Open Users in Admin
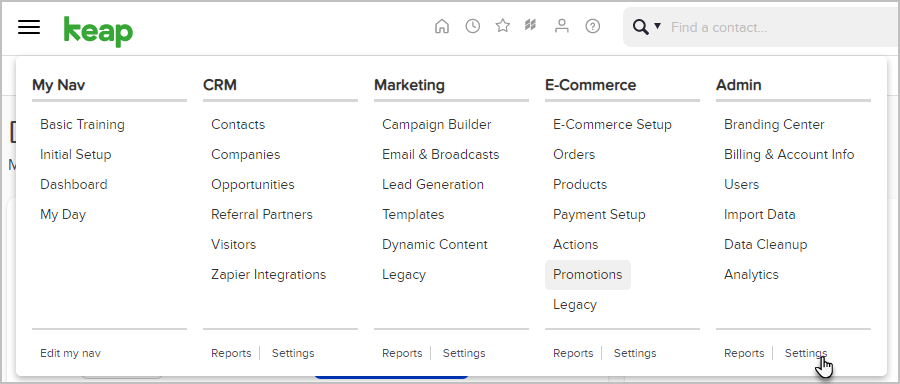Image resolution: width=900 pixels, height=384 pixels. (742, 184)
